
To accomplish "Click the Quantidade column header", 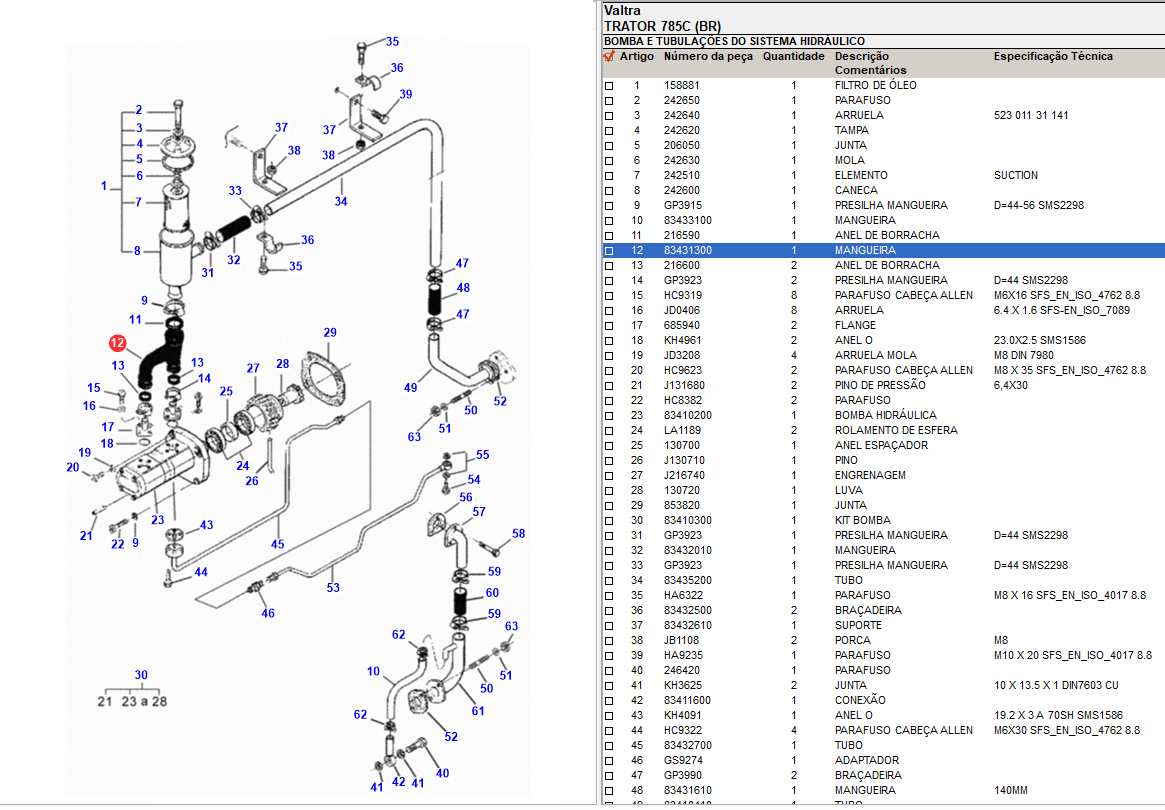I will click(x=793, y=57).
